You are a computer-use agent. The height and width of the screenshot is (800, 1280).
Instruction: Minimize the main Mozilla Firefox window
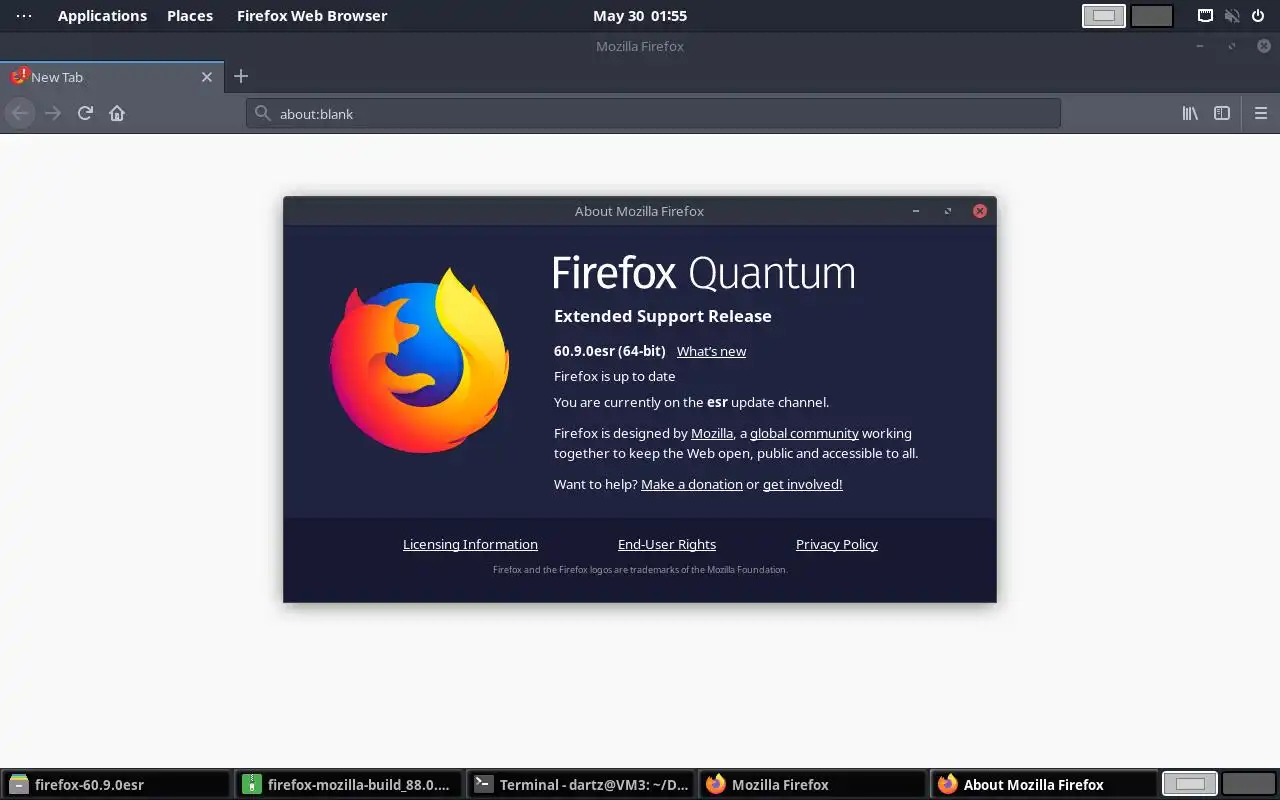coord(1200,46)
